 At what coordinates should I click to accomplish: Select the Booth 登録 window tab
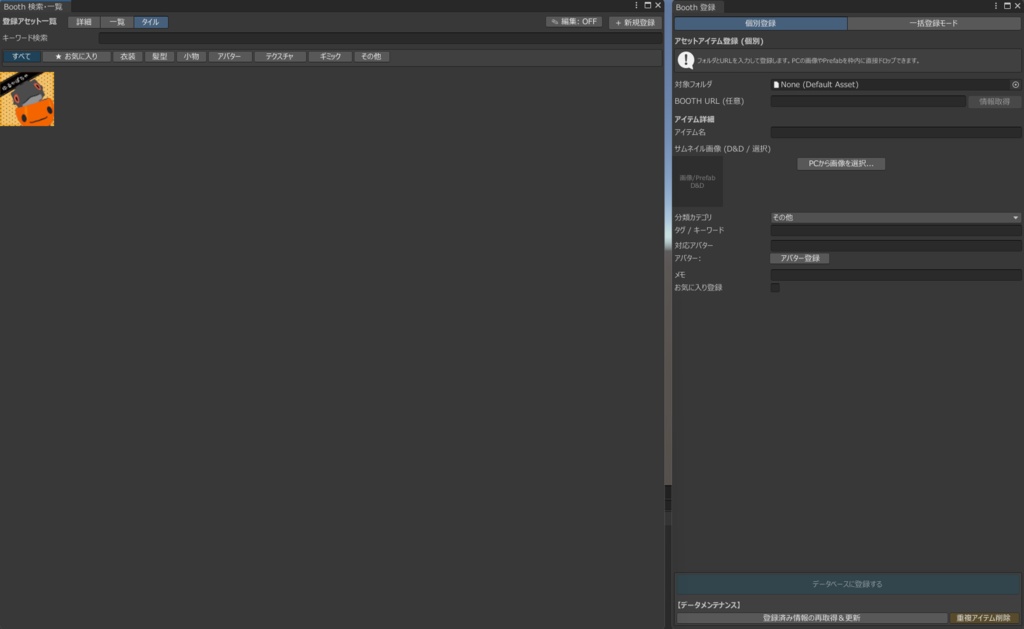[x=696, y=7]
